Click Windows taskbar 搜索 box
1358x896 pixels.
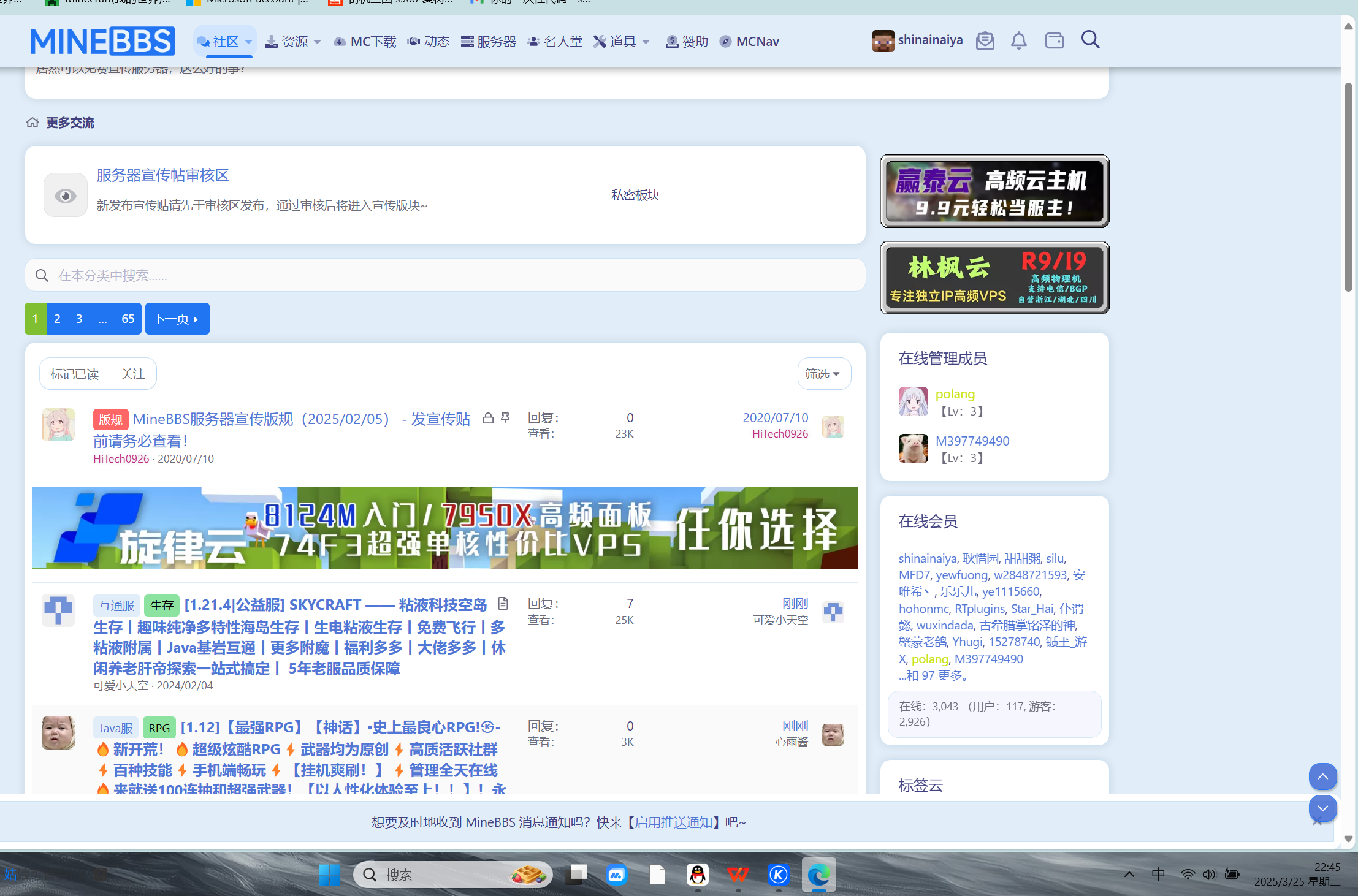tap(452, 875)
